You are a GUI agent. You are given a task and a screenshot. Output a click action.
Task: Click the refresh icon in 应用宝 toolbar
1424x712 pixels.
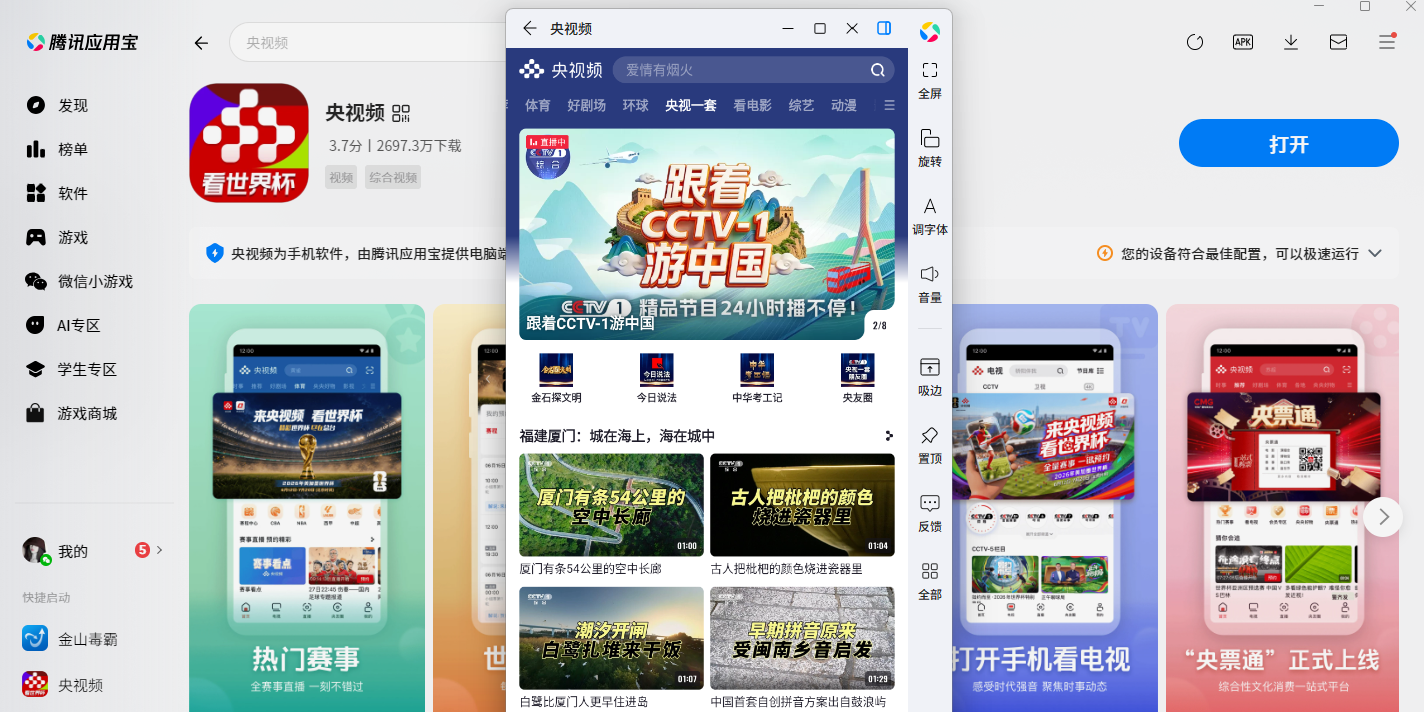coord(1194,42)
